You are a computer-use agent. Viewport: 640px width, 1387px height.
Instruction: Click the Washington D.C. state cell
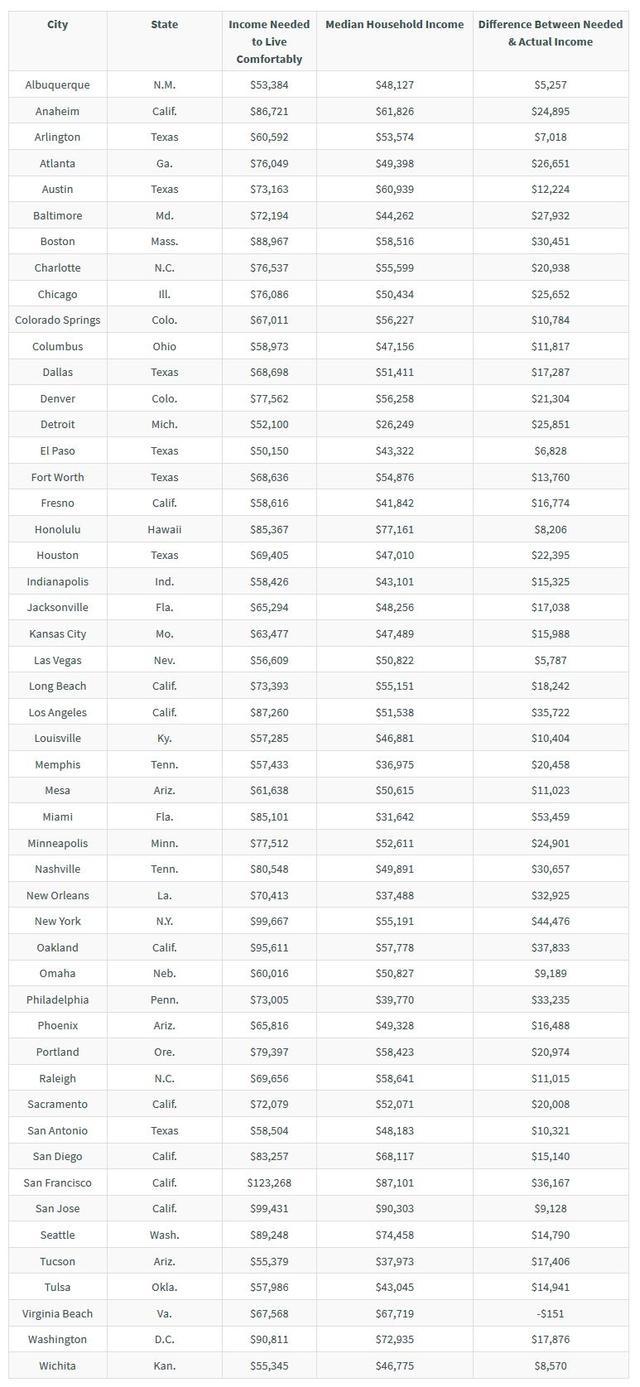[164, 1339]
